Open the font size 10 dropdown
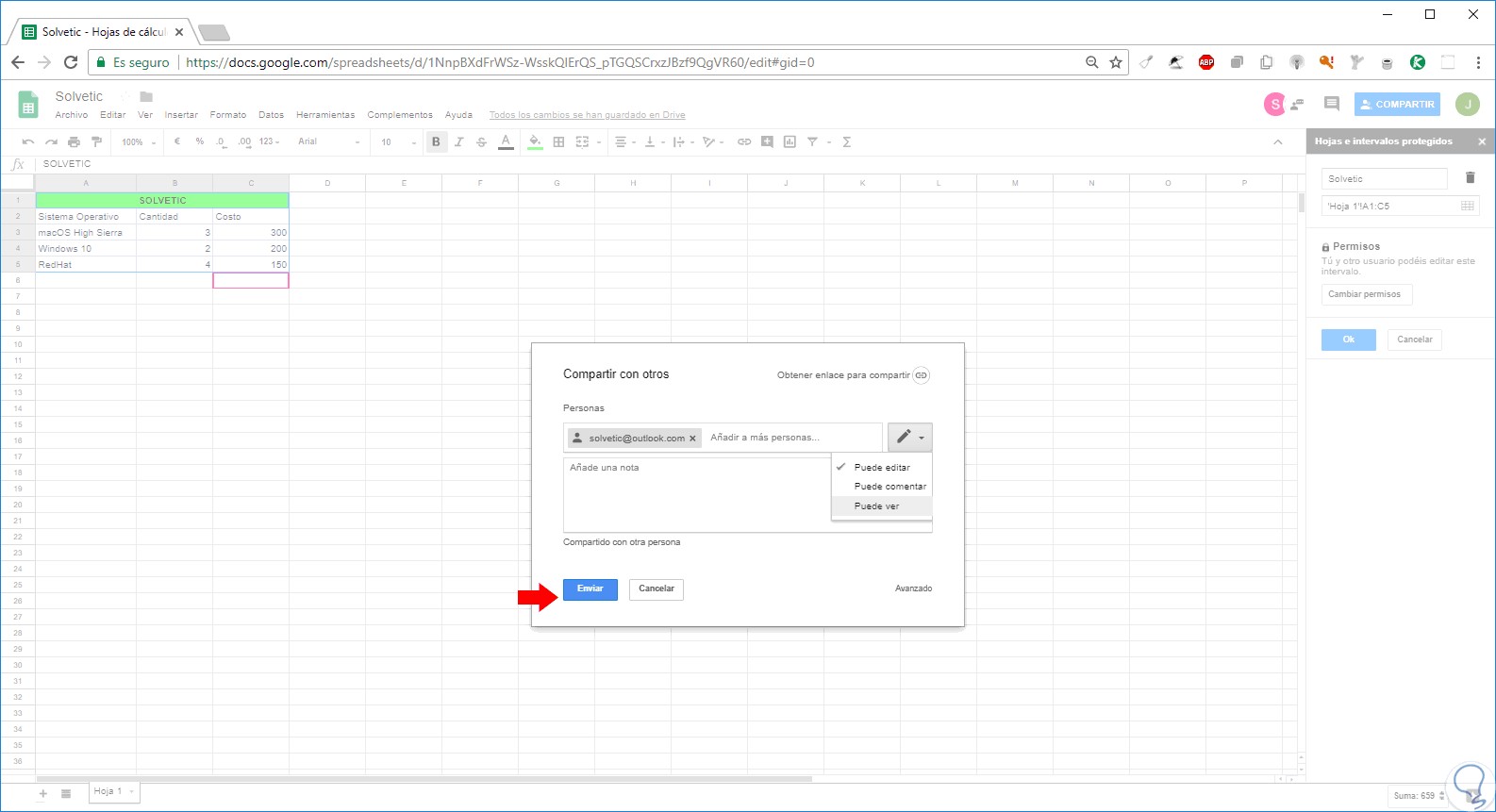This screenshot has width=1496, height=812. [399, 142]
